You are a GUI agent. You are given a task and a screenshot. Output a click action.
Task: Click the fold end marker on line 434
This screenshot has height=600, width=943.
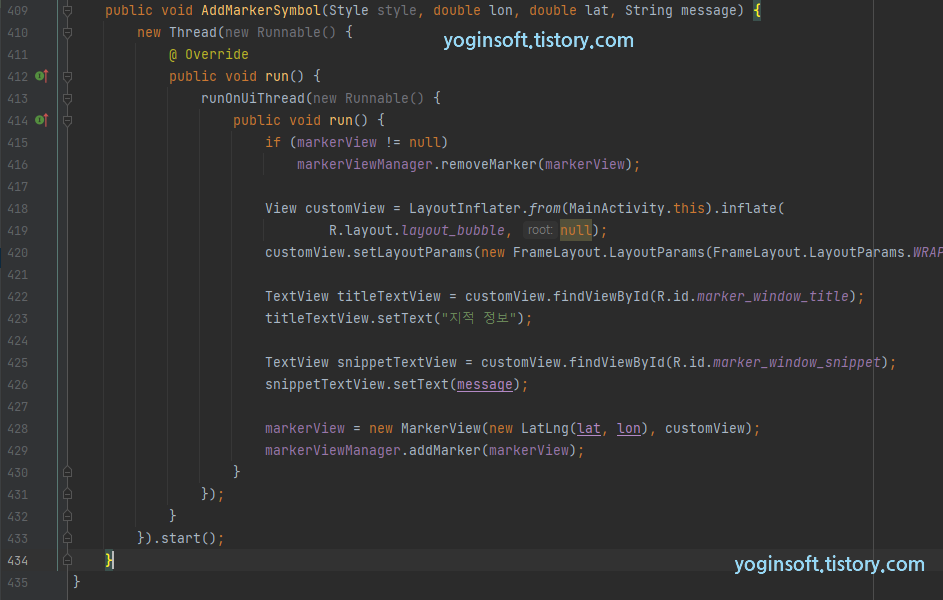coord(67,560)
